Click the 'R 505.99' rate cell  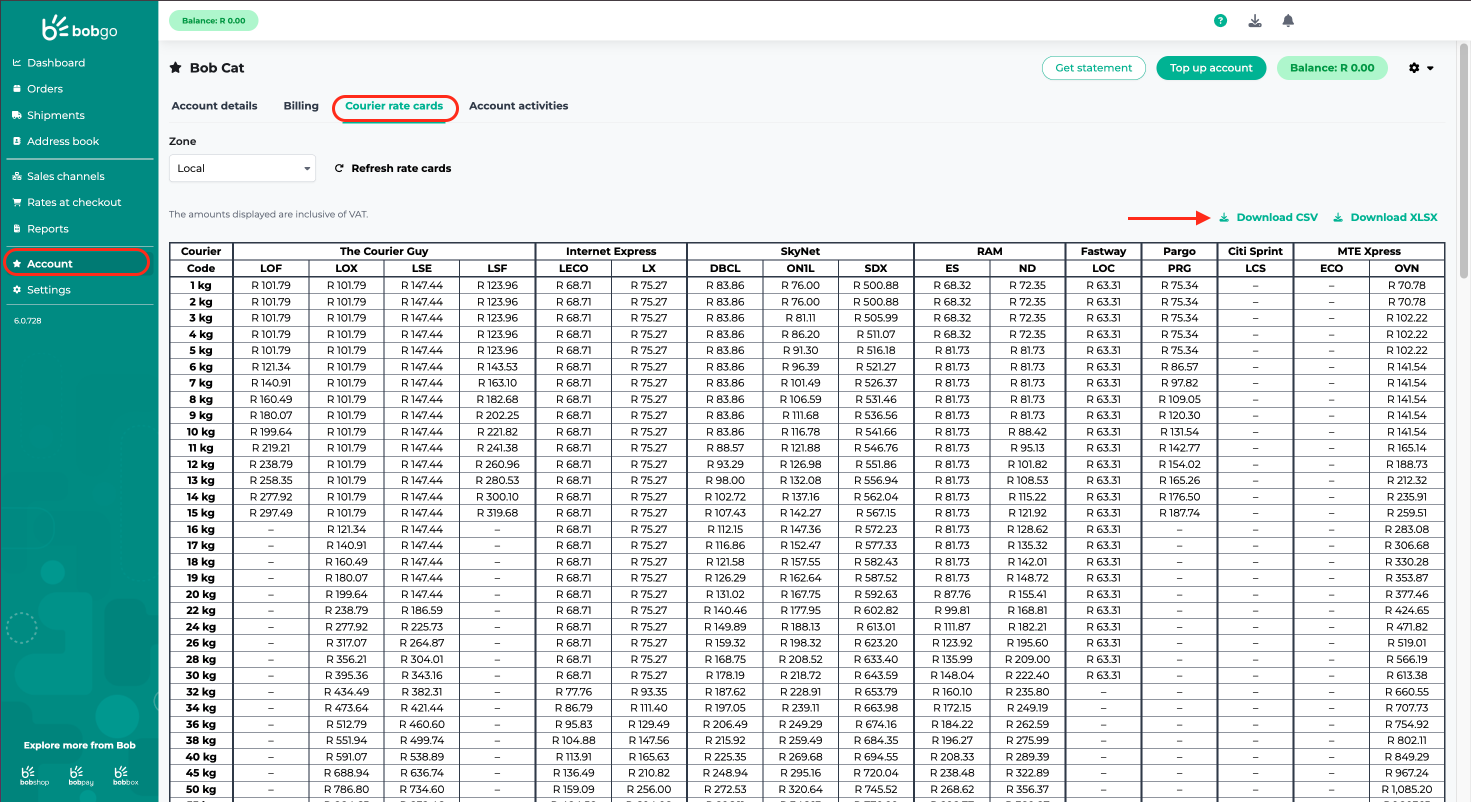coord(876,318)
